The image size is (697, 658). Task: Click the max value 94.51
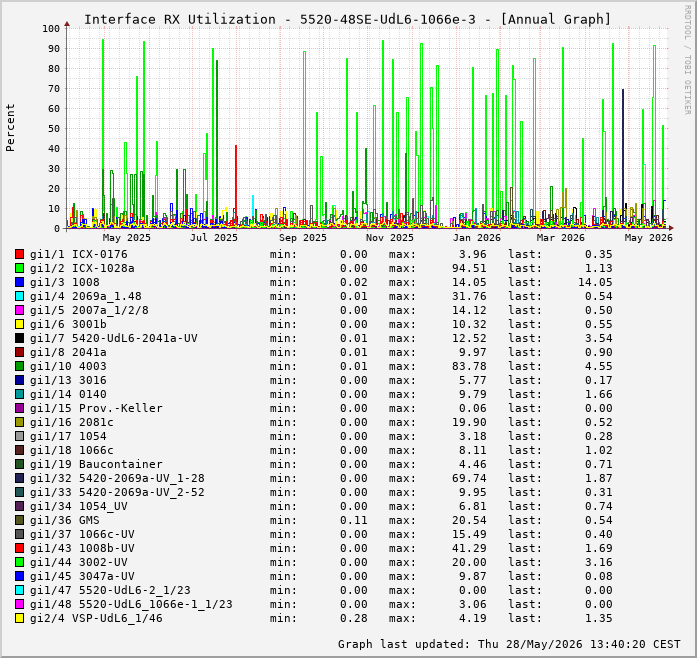tap(469, 268)
